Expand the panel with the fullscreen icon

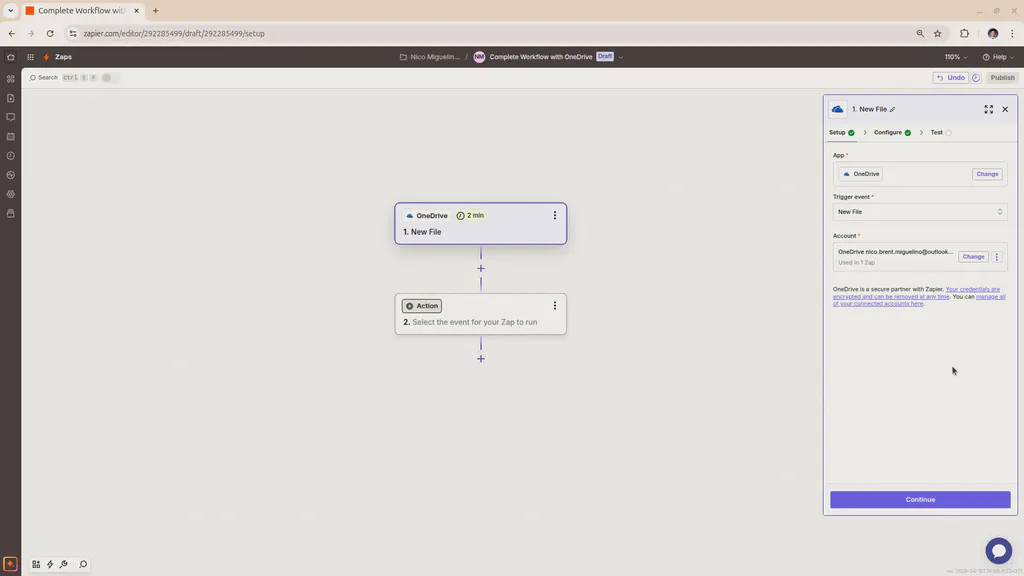(x=988, y=110)
